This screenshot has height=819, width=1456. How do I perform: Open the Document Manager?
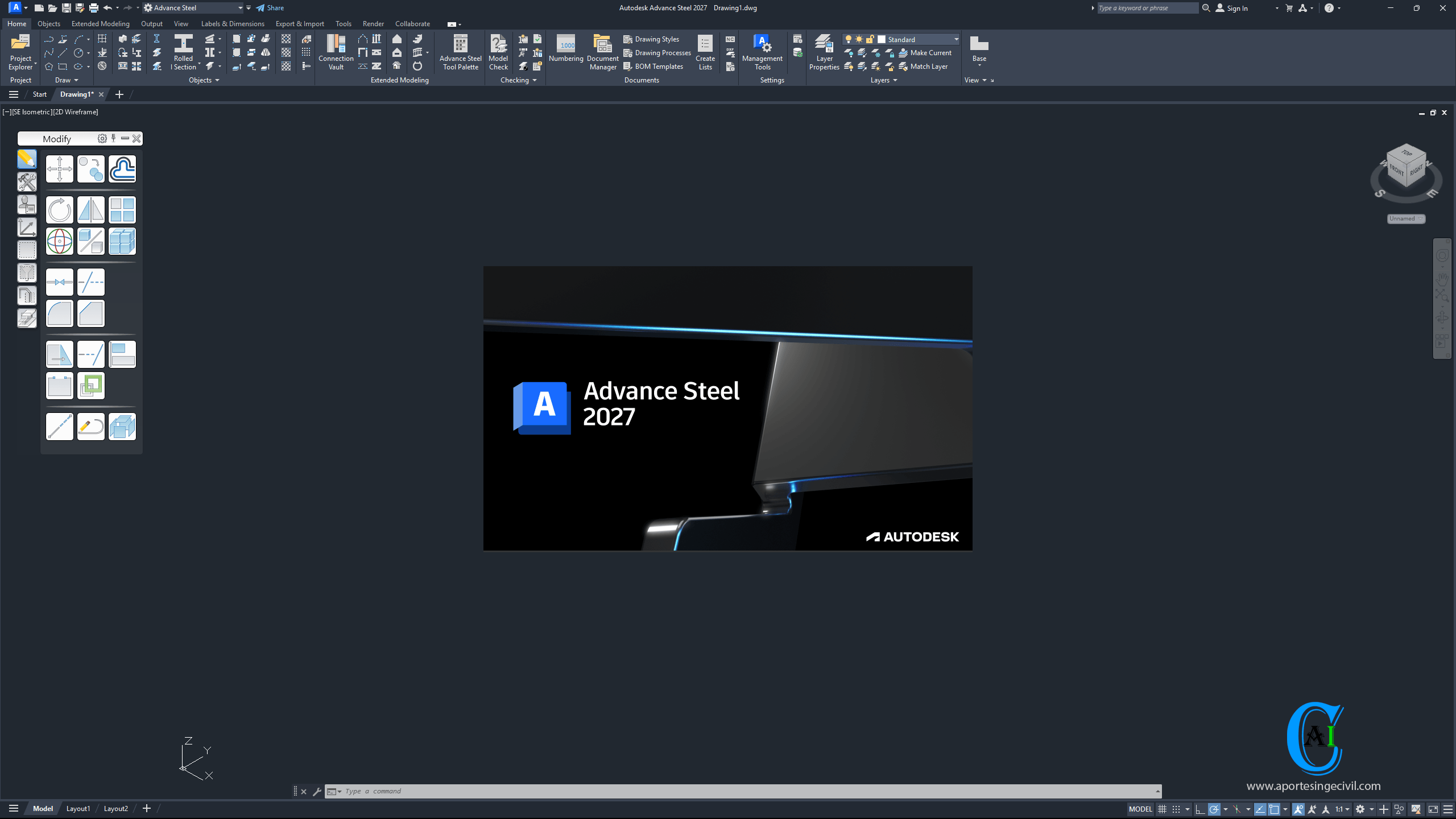click(602, 51)
